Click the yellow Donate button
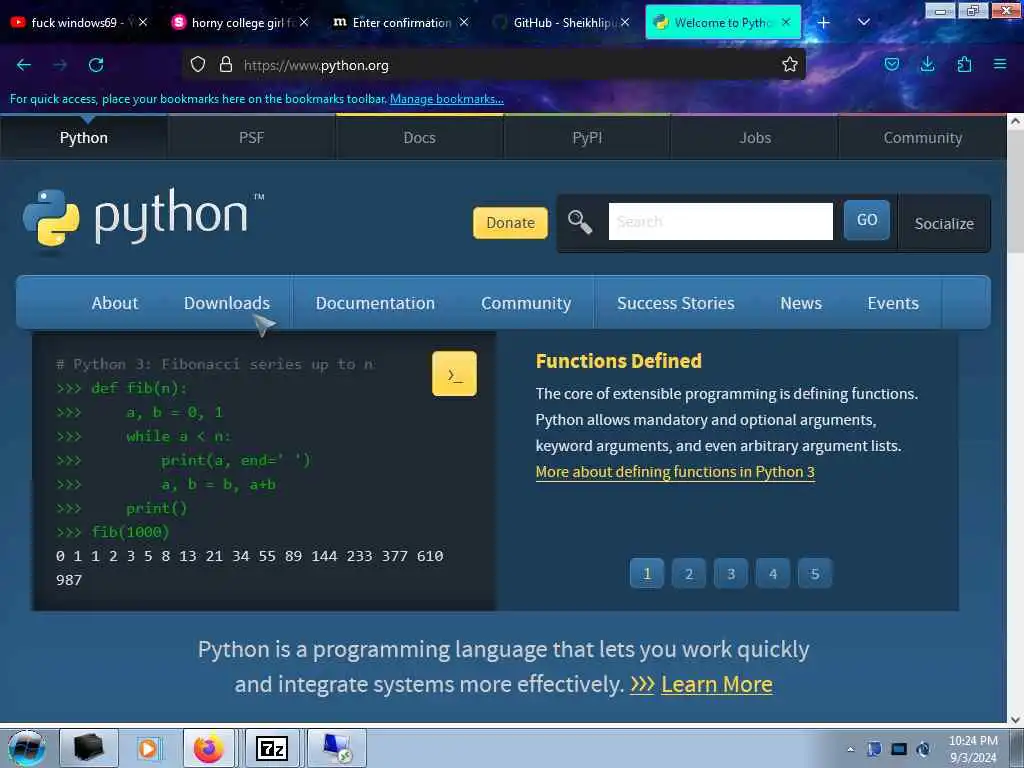The height and width of the screenshot is (768, 1024). click(x=510, y=223)
